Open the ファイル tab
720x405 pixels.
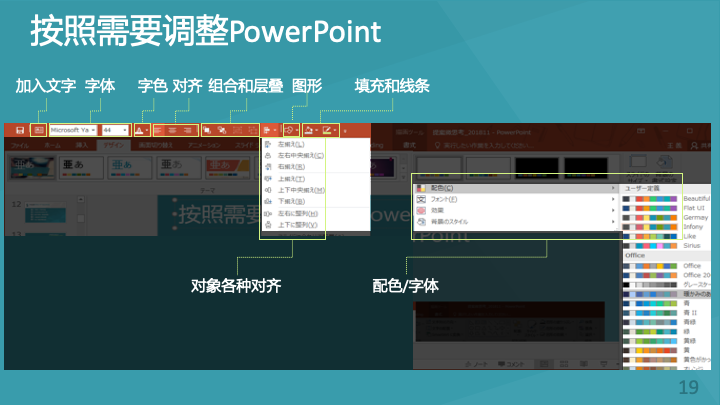click(20, 146)
